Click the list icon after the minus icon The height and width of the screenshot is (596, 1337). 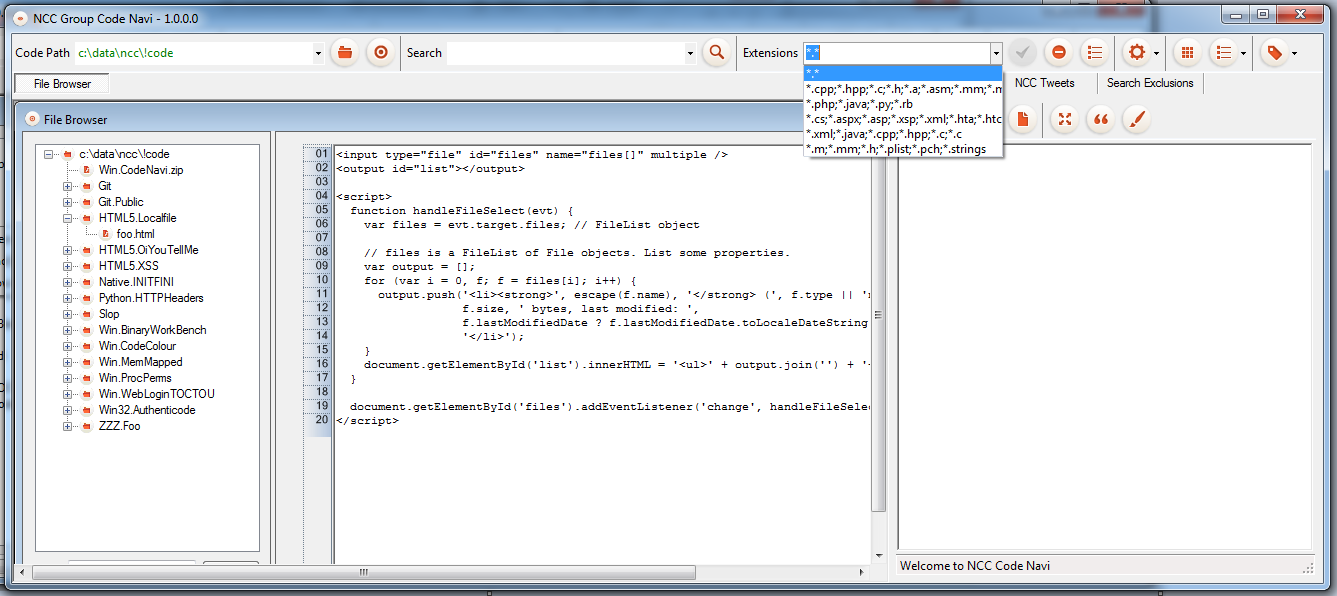click(1095, 52)
